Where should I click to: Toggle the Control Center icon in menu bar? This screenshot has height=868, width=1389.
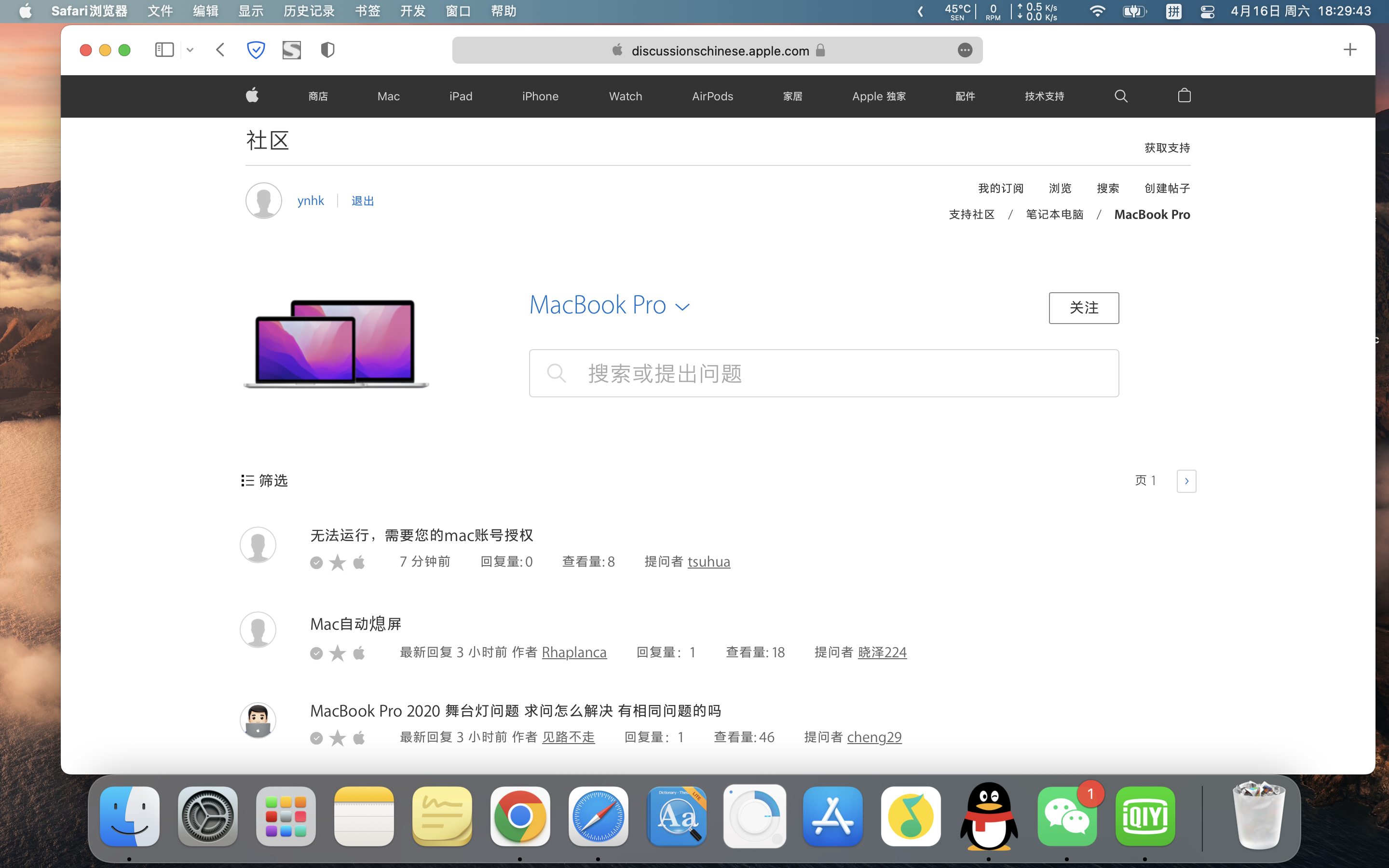pyautogui.click(x=1207, y=12)
